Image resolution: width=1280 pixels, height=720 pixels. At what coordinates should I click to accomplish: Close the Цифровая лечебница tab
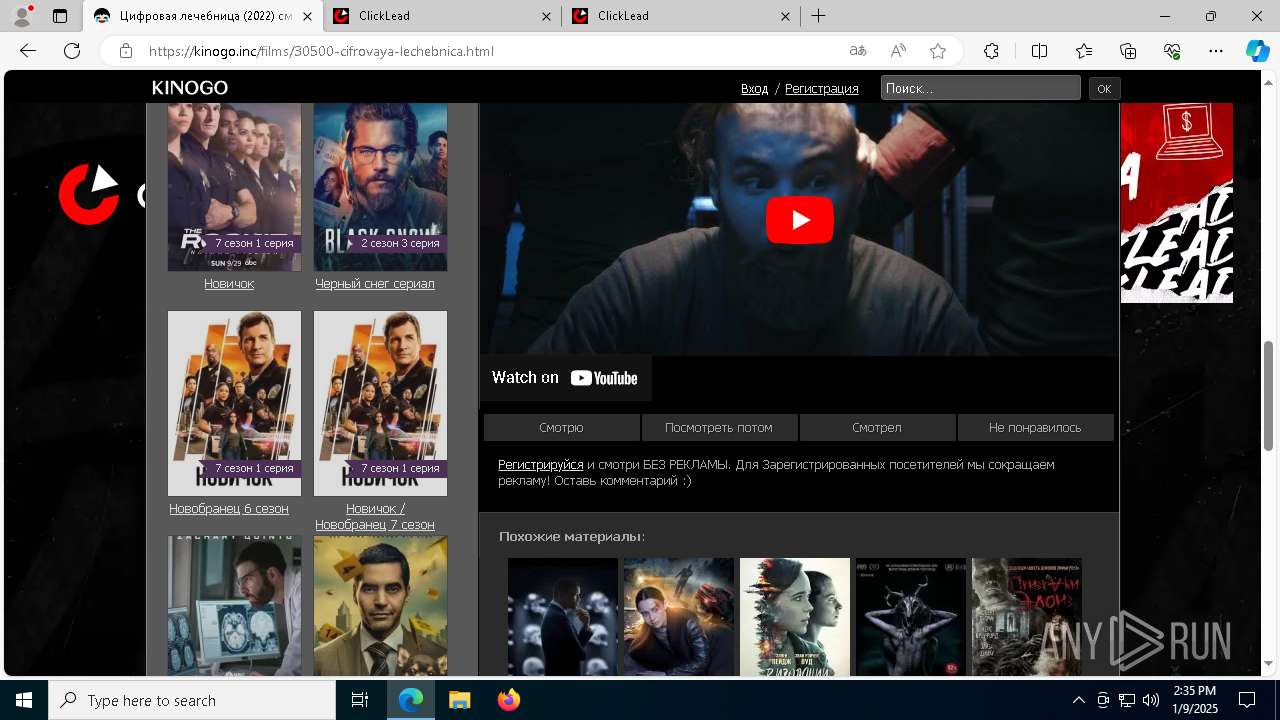point(307,16)
